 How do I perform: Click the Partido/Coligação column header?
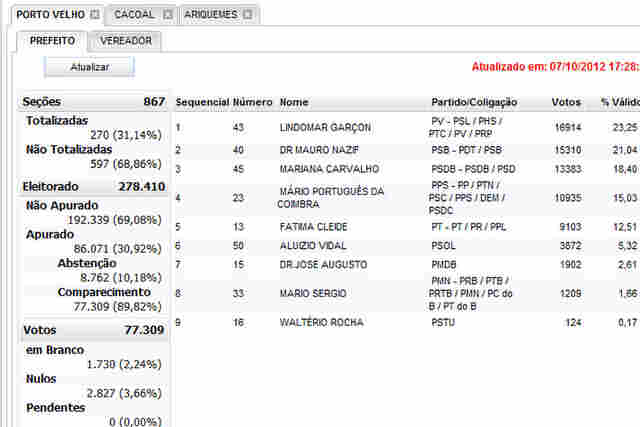470,103
